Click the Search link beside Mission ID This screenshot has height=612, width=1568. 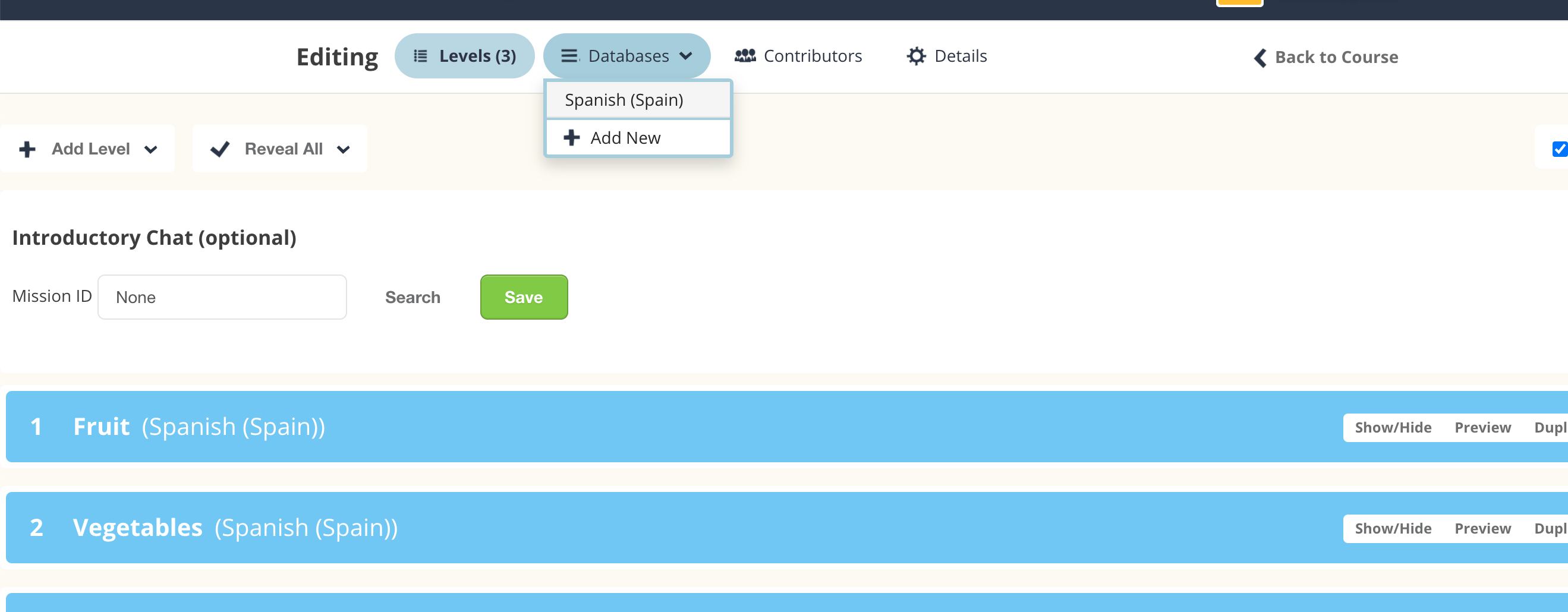(412, 298)
